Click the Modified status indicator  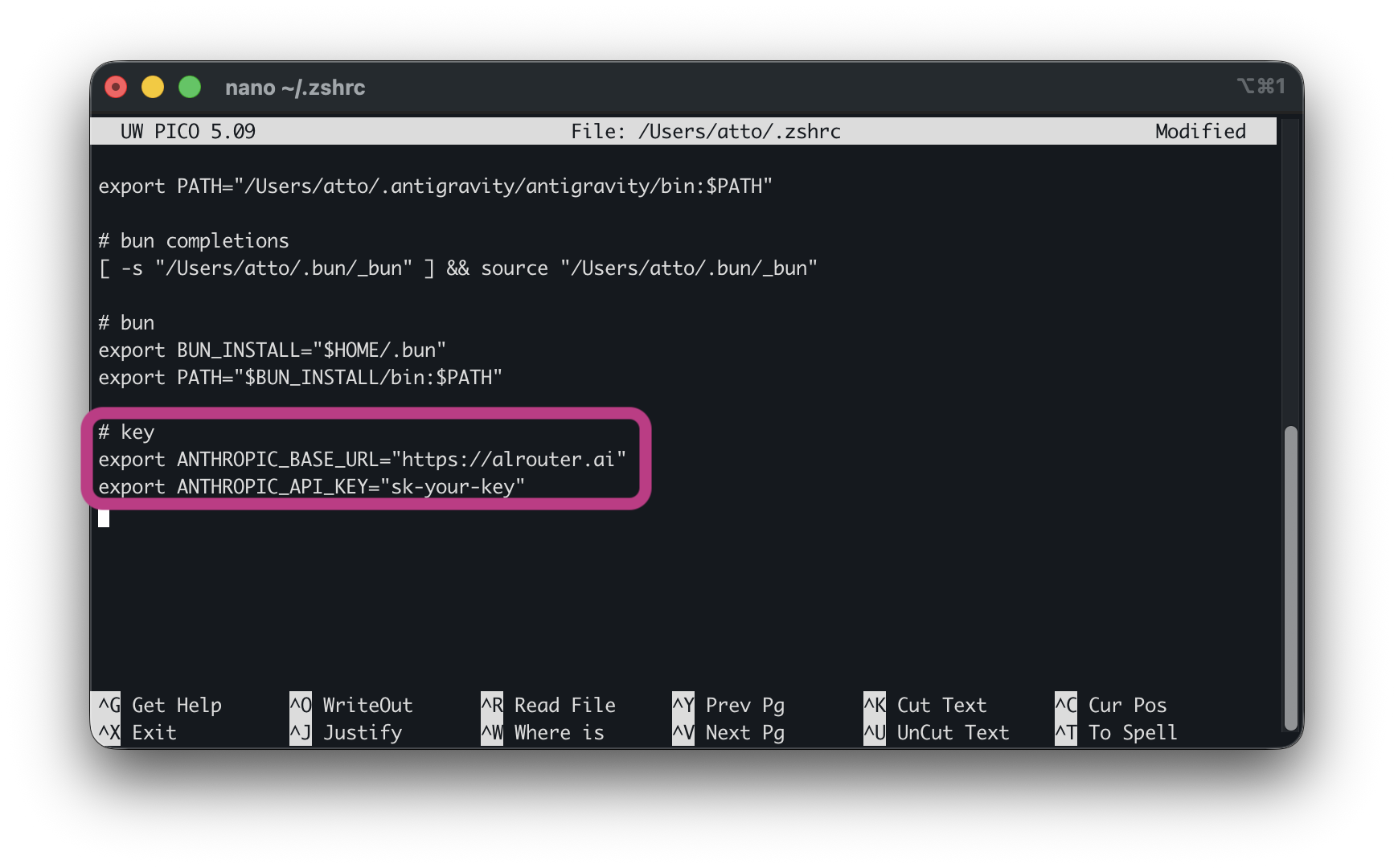[x=1200, y=131]
